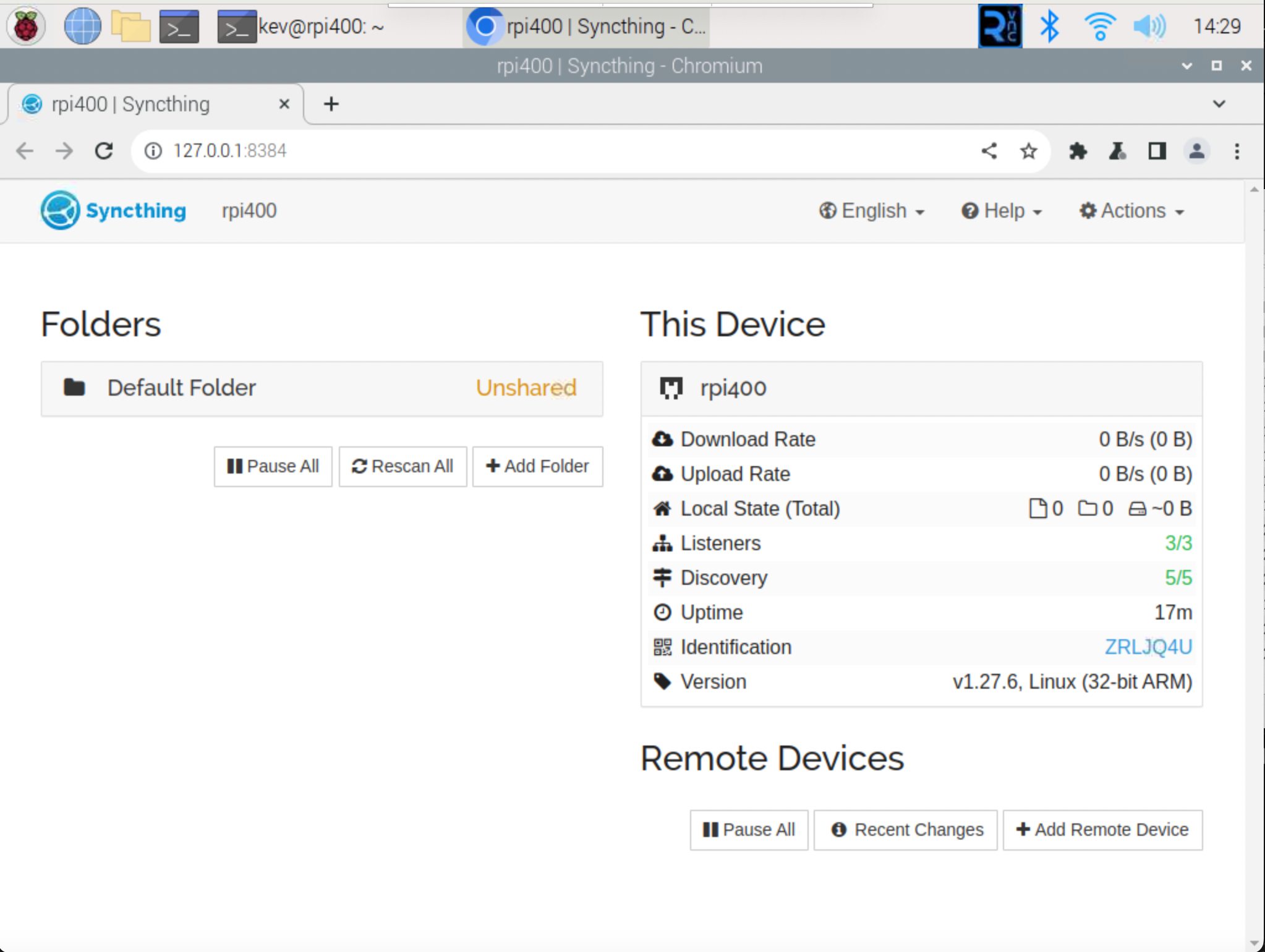Bookmark this page with star icon
This screenshot has width=1265, height=952.
click(x=1029, y=151)
